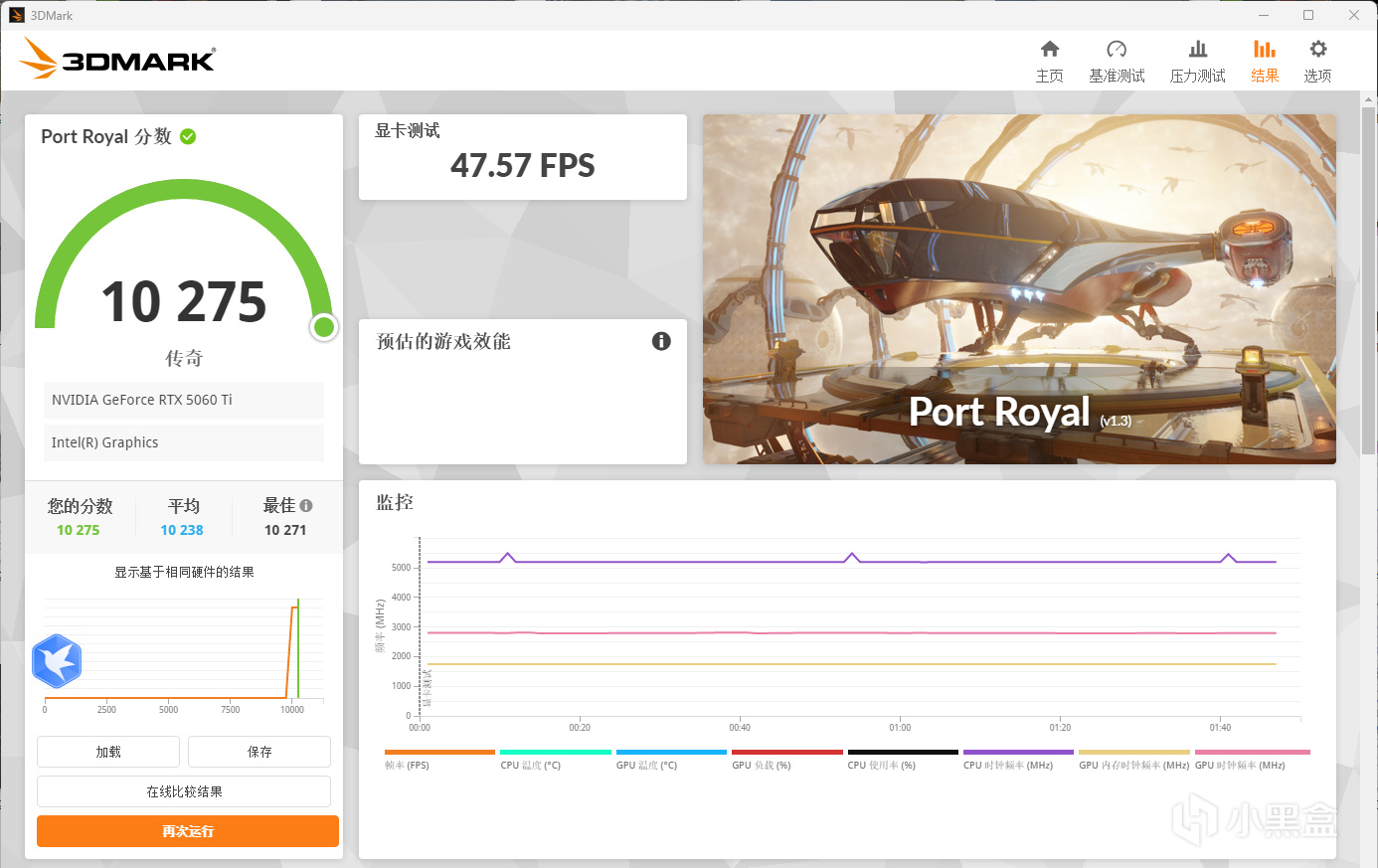Toggle the CPU 温度 legend swatch
The height and width of the screenshot is (868, 1378).
point(556,752)
